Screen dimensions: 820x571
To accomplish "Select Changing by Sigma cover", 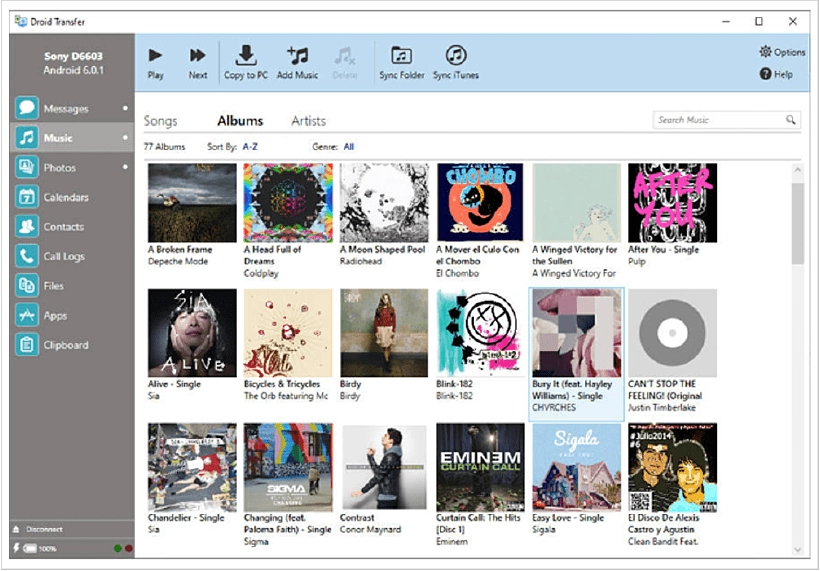I will 288,467.
